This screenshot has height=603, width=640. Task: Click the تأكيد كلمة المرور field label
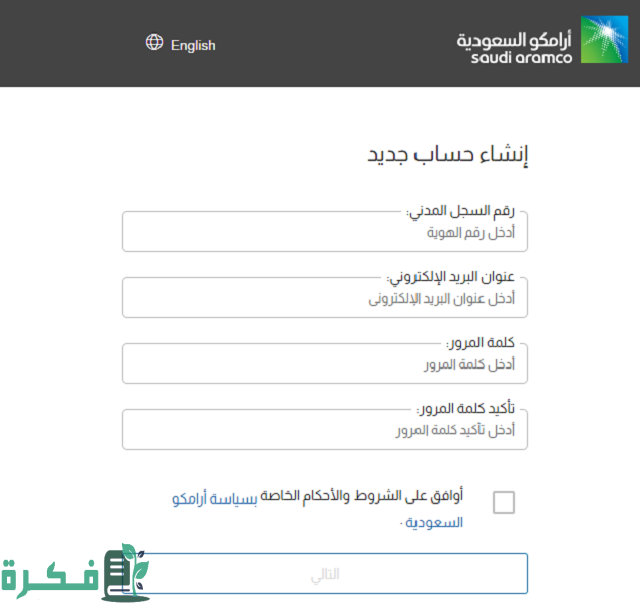[465, 408]
